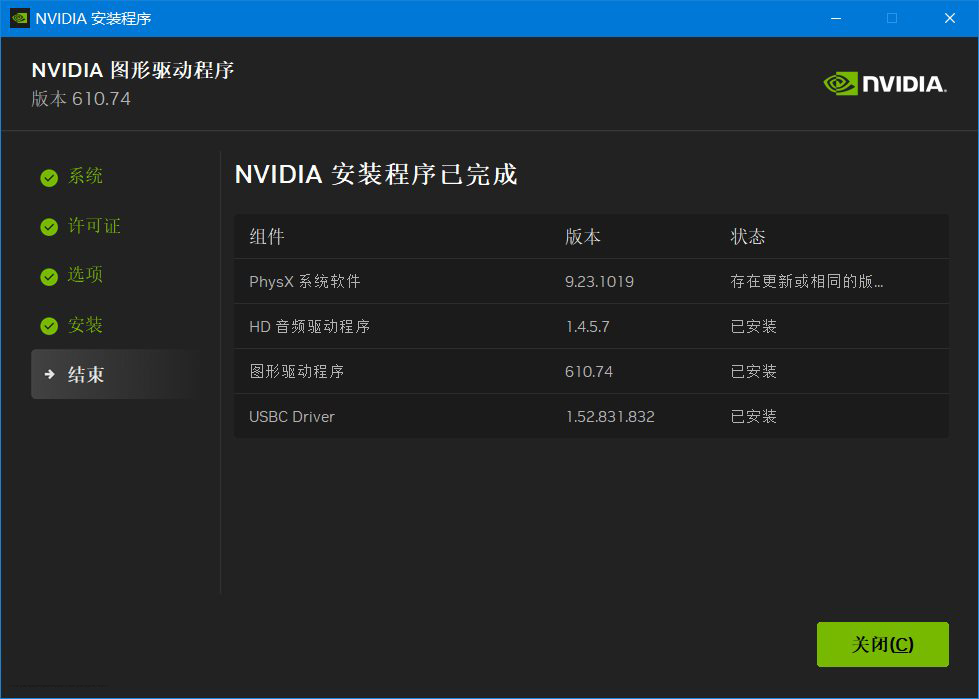Click 已安装 status in HD 音频驱动程序 row
Screen dimensions: 979x699
click(754, 326)
